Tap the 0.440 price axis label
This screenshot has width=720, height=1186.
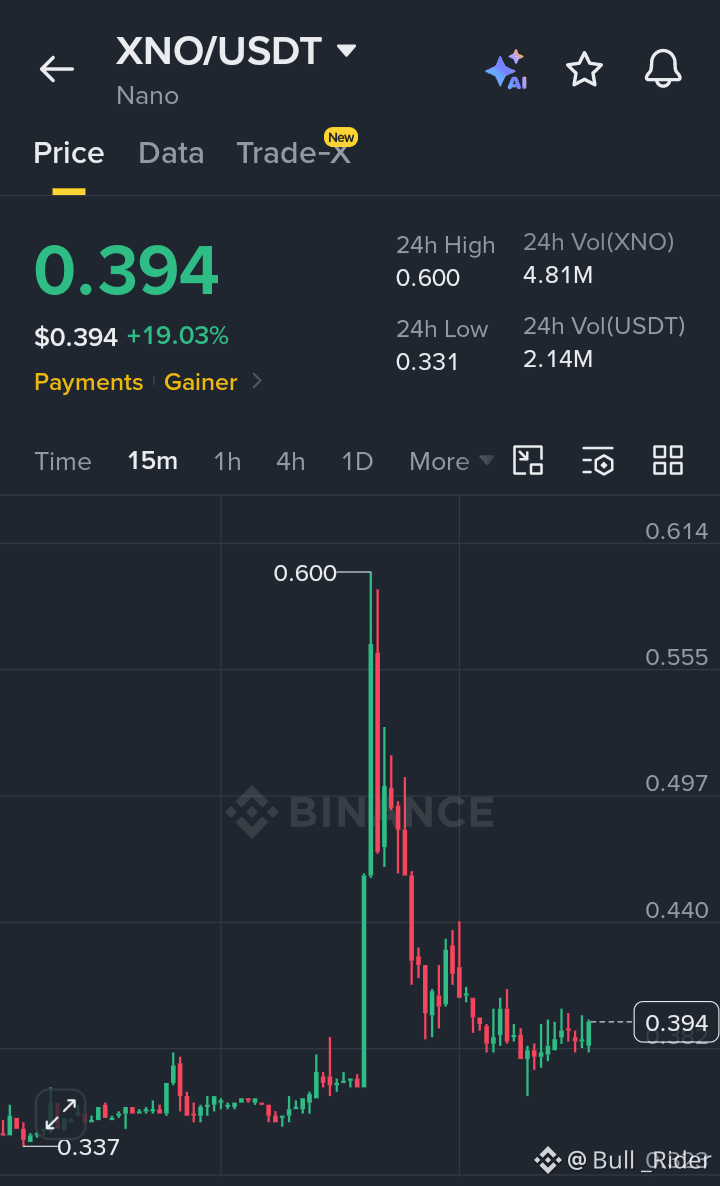pyautogui.click(x=677, y=910)
